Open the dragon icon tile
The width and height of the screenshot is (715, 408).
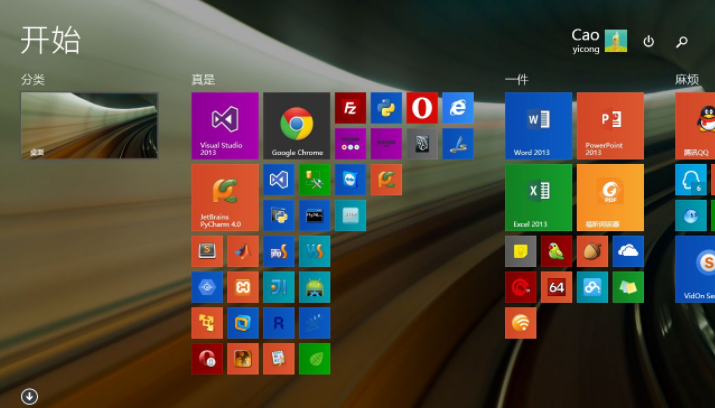pyautogui.click(x=243, y=359)
